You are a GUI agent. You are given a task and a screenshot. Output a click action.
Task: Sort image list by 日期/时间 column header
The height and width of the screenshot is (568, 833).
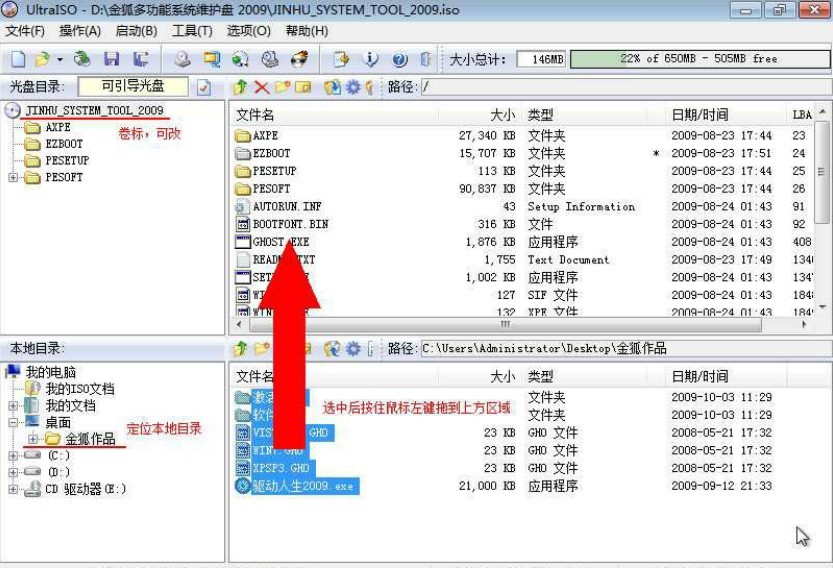(725, 115)
